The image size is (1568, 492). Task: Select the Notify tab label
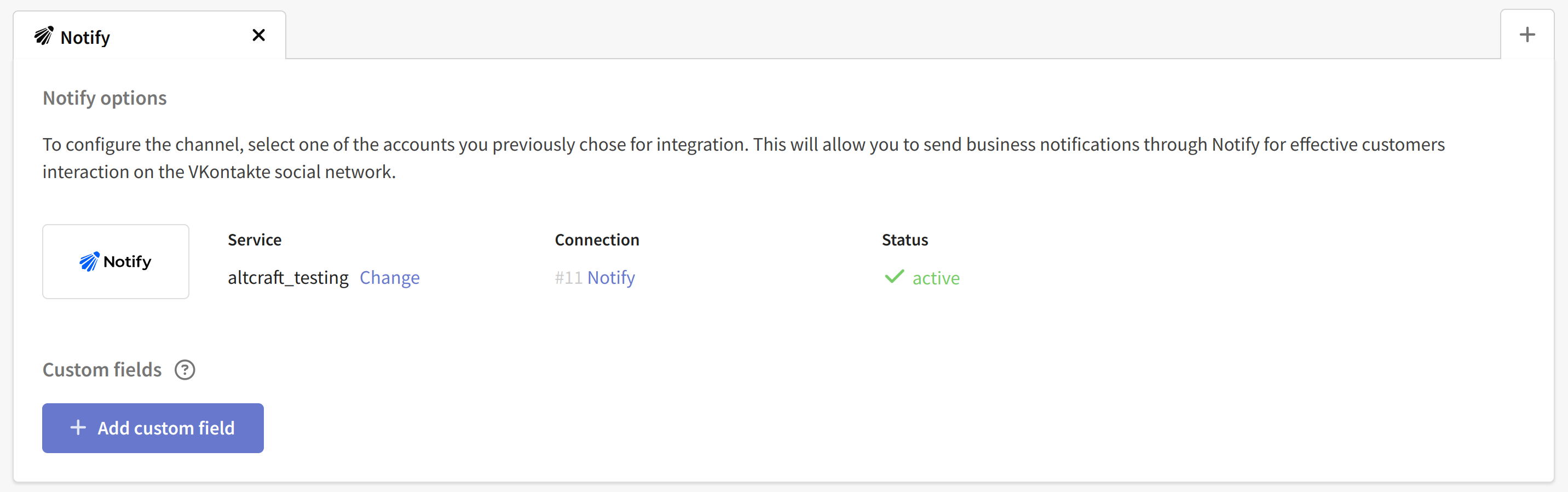pos(85,37)
